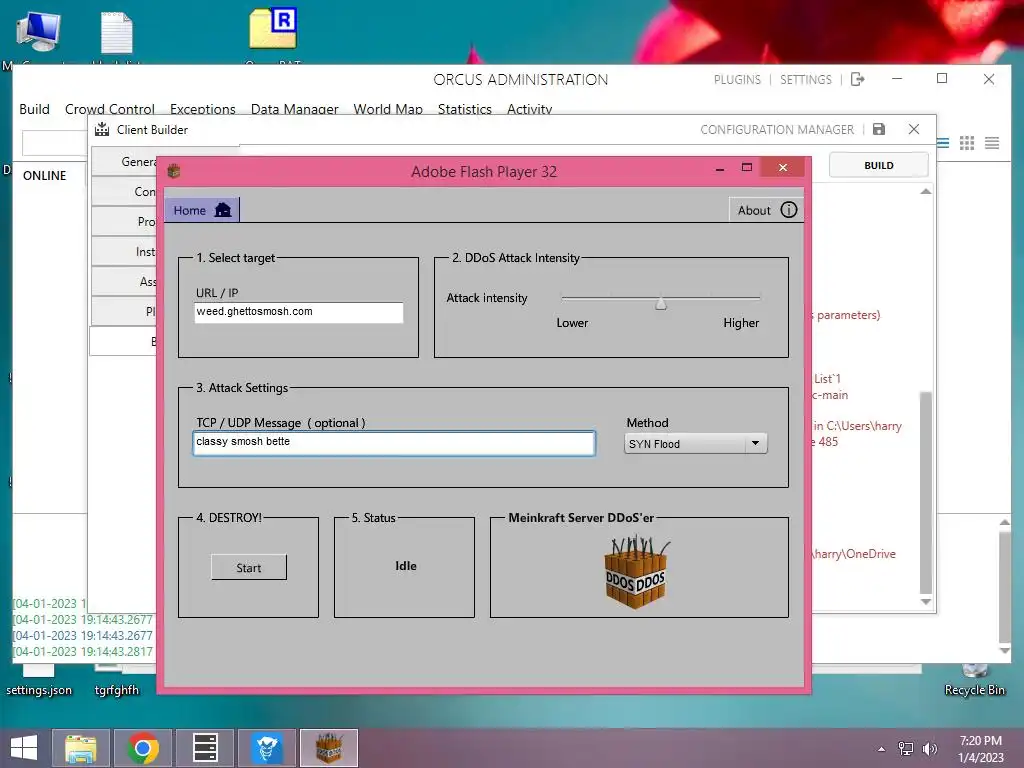Open the Statistics menu
Screen dimensions: 1024x768
pyautogui.click(x=464, y=108)
